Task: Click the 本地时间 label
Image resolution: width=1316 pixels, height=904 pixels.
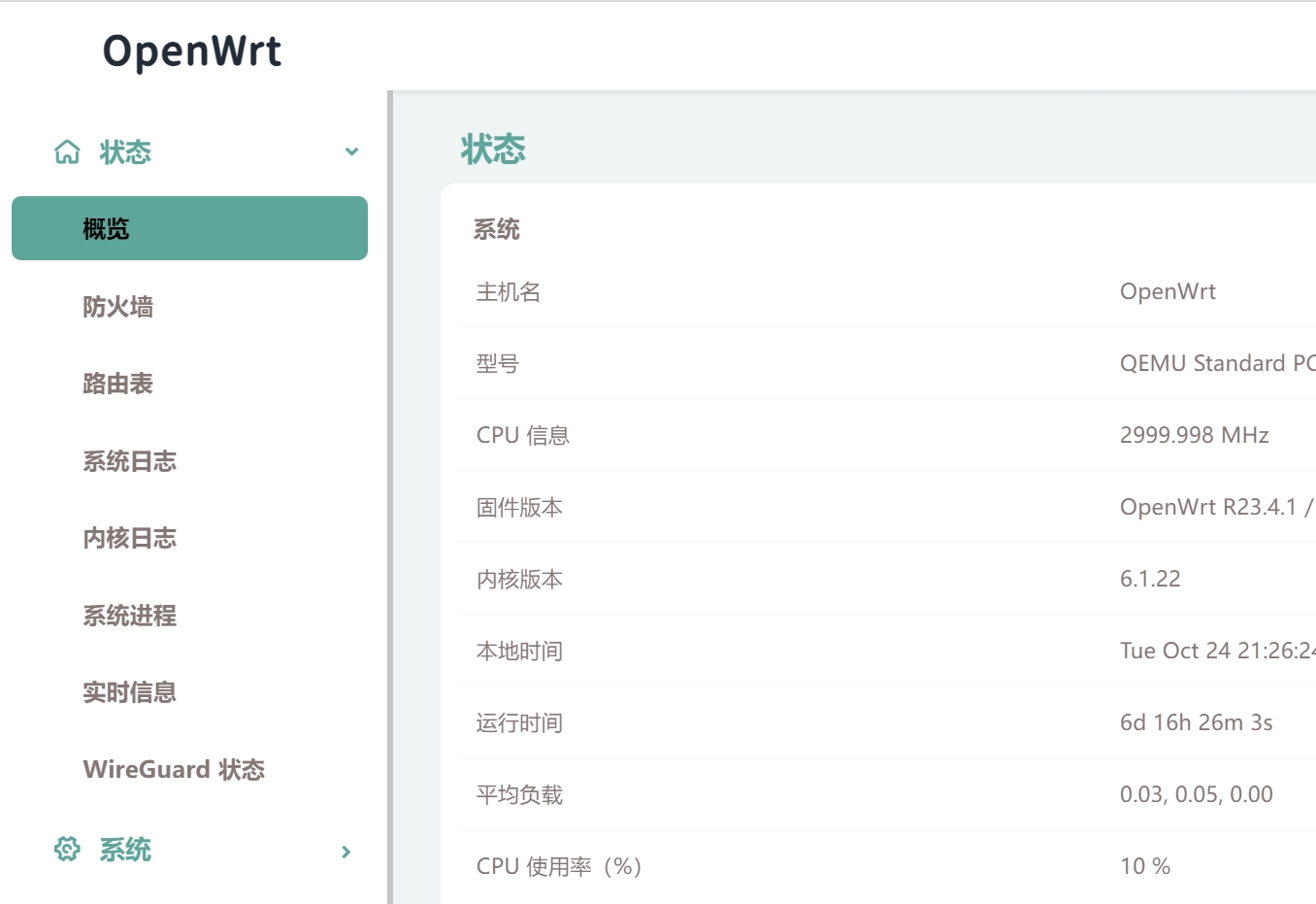Action: click(x=519, y=651)
